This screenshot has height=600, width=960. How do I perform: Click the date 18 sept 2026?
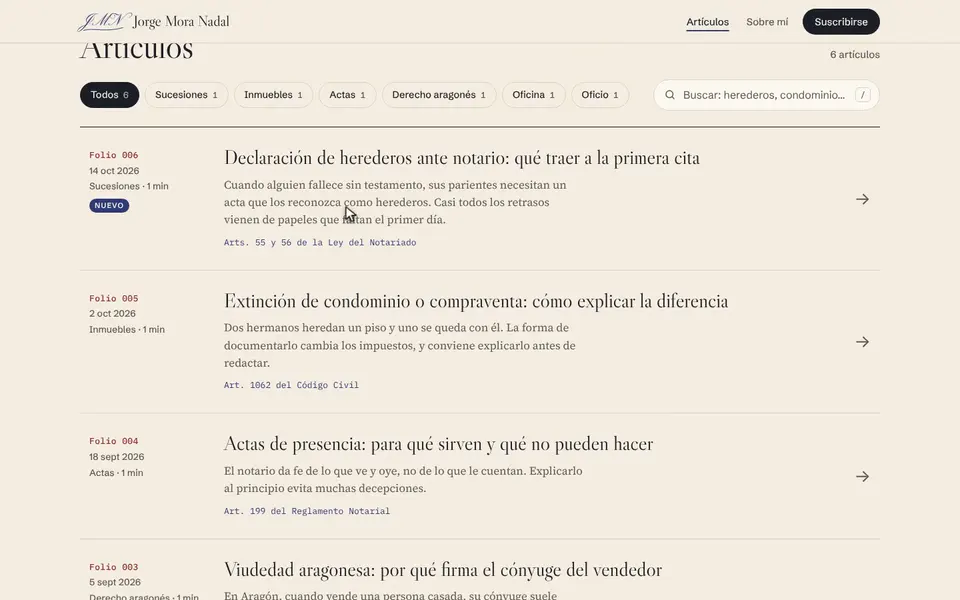point(116,457)
